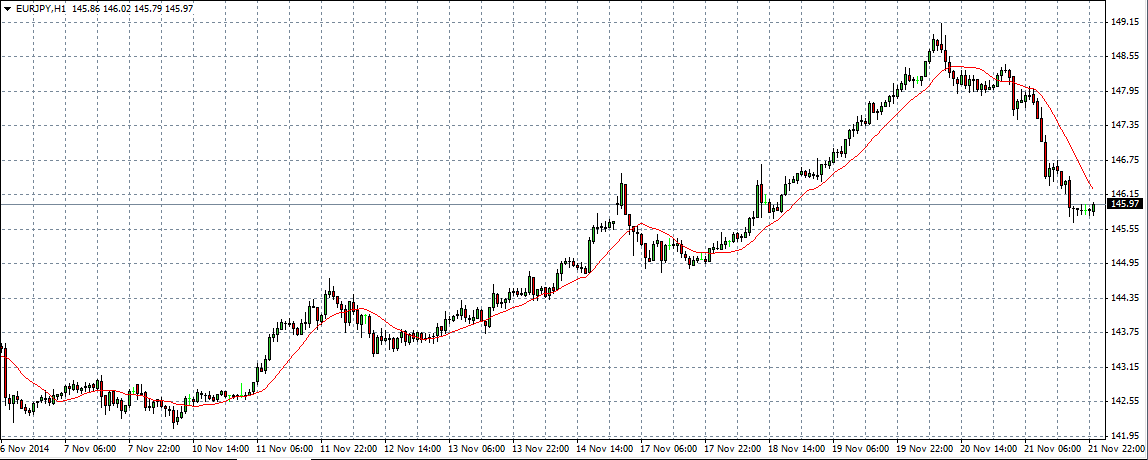Image resolution: width=1148 pixels, height=460 pixels.
Task: Click the 7 Nov 22:00 time label
Action: pos(152,448)
